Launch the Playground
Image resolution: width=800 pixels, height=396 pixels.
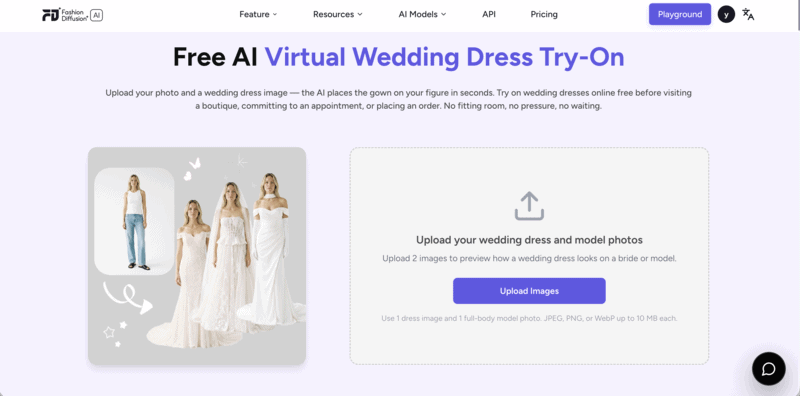click(680, 14)
